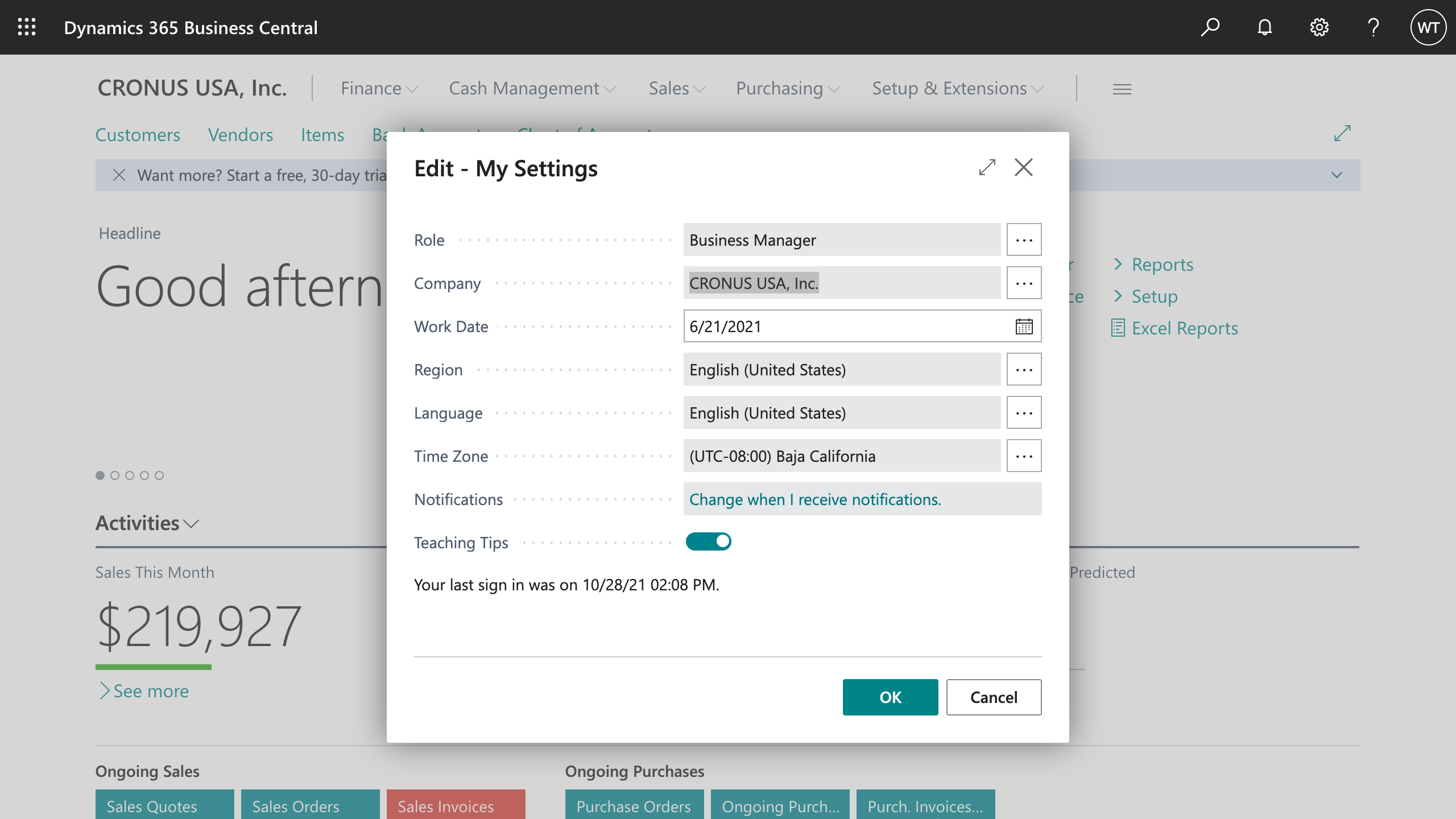Cancel the My Settings dialog
Screen dimensions: 1456x819
[x=994, y=697]
